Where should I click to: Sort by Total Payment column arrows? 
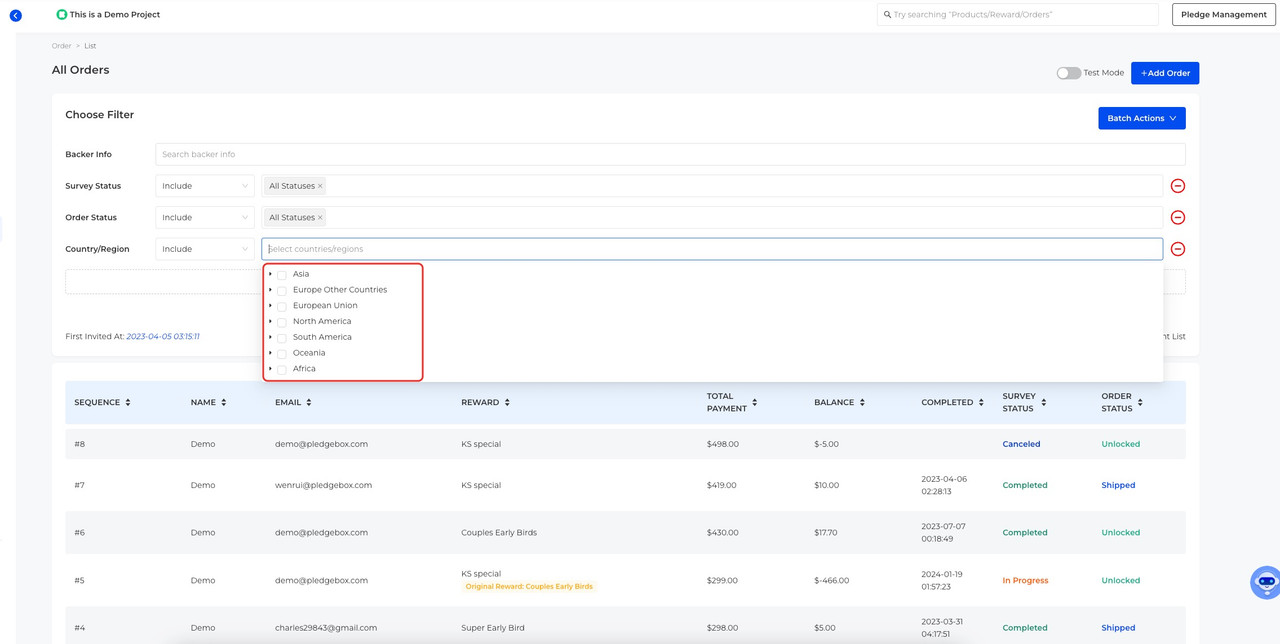pos(755,402)
